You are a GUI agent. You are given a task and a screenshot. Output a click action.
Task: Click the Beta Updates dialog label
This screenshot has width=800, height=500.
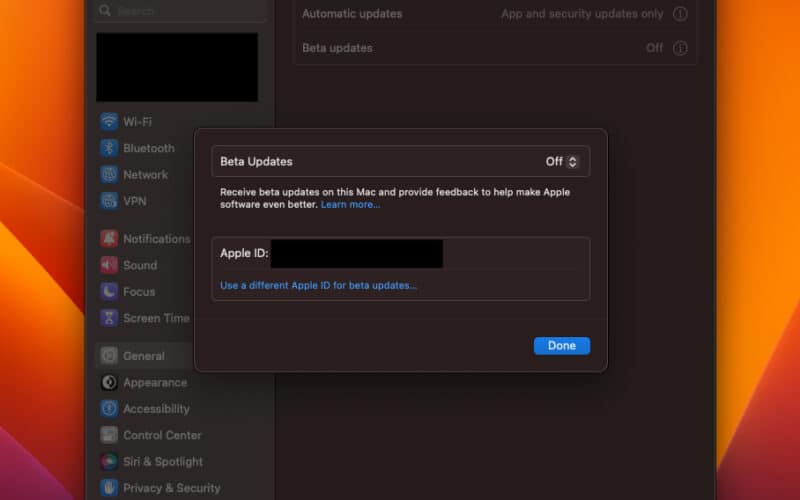tap(256, 162)
